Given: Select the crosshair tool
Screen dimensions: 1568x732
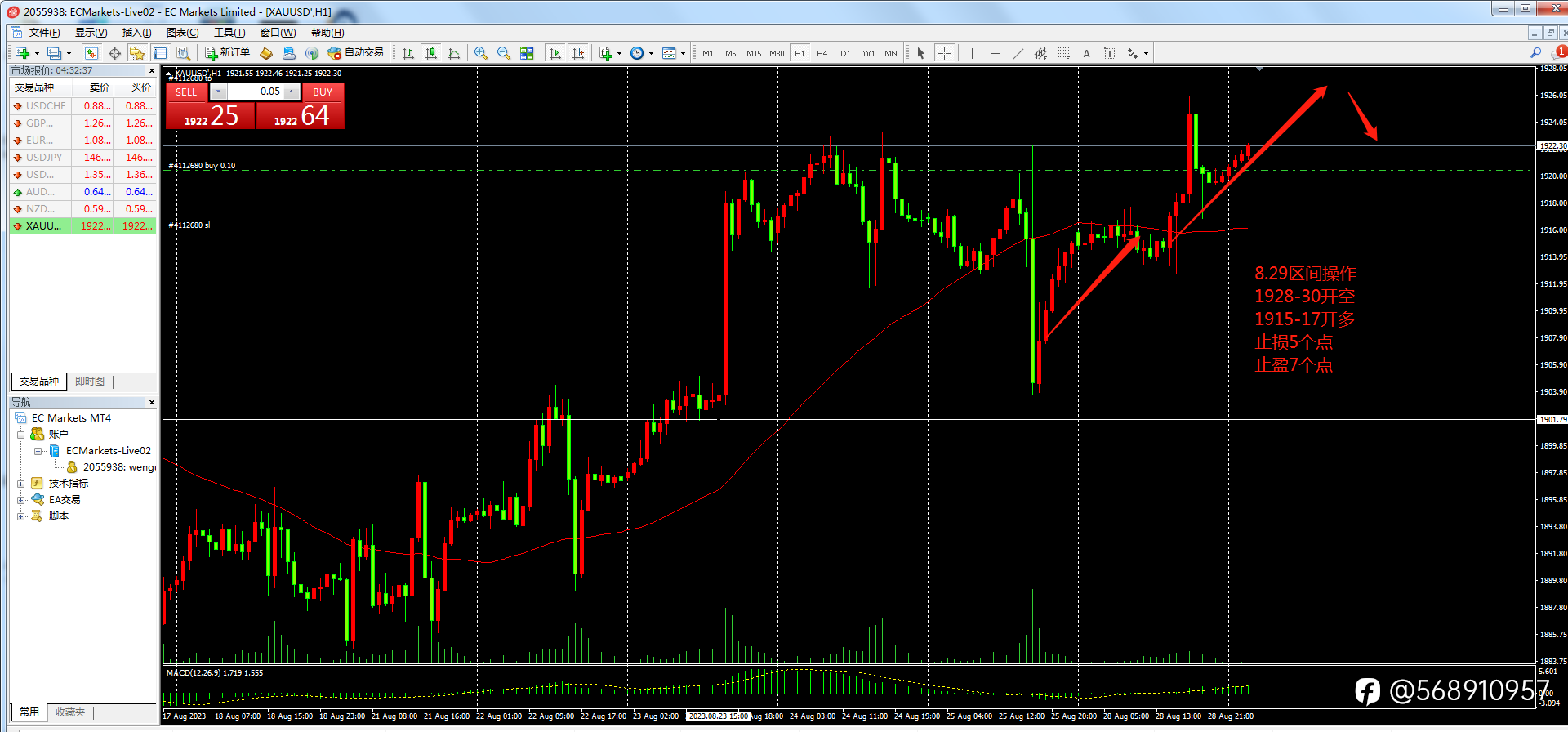Looking at the screenshot, I should [944, 53].
